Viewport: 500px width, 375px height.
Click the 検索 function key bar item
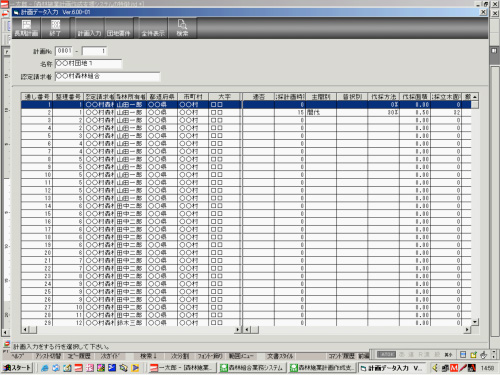[x=148, y=356]
